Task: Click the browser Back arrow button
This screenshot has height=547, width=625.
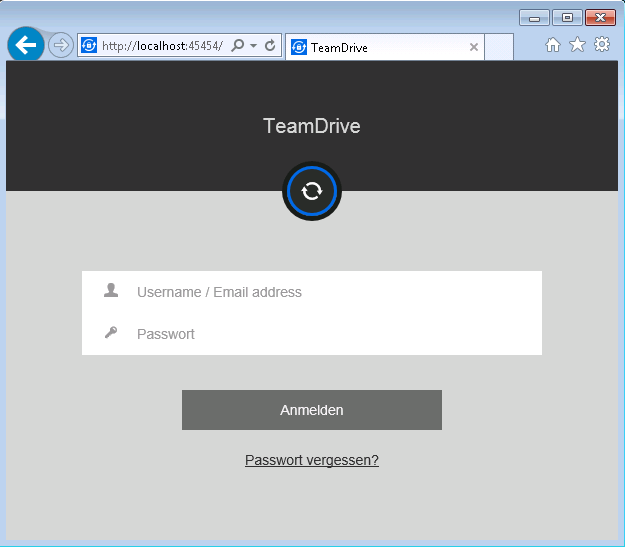Action: pyautogui.click(x=26, y=44)
